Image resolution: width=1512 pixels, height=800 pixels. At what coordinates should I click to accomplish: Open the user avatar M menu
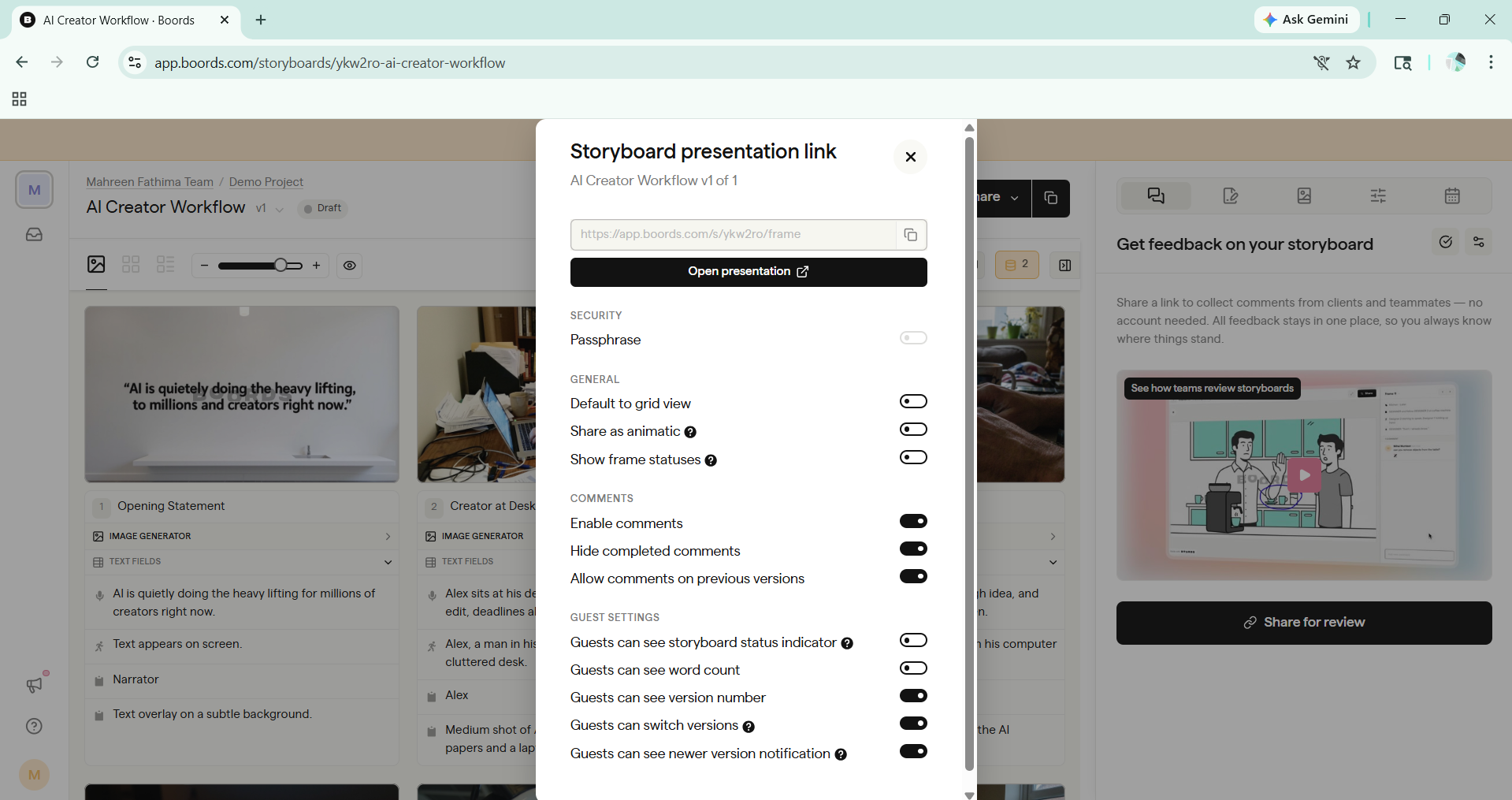[34, 775]
